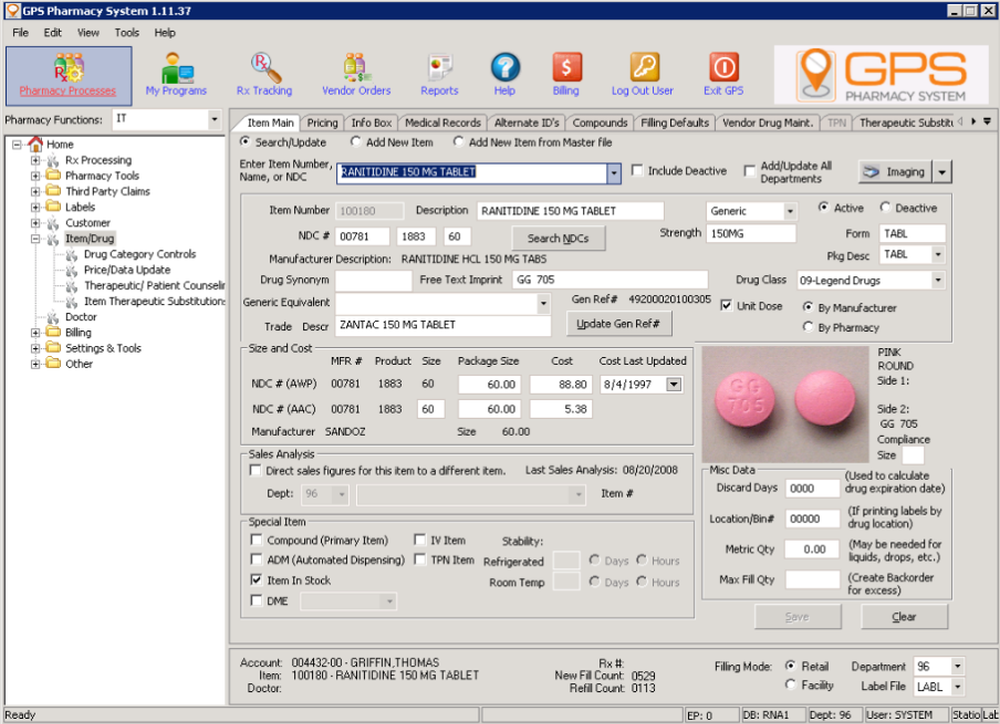This screenshot has width=1000, height=724.
Task: Select Deactive radio button
Action: click(x=885, y=207)
